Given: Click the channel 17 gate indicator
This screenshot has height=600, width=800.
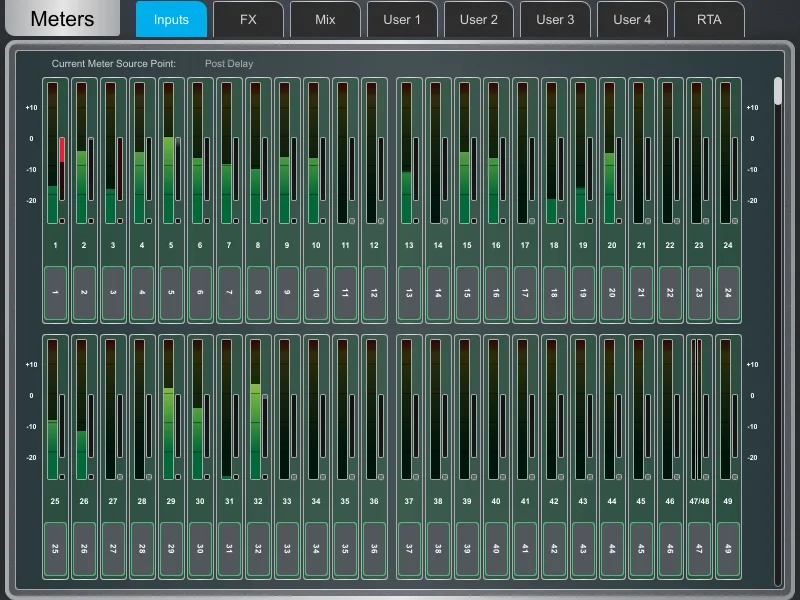Looking at the screenshot, I should pyautogui.click(x=532, y=221).
